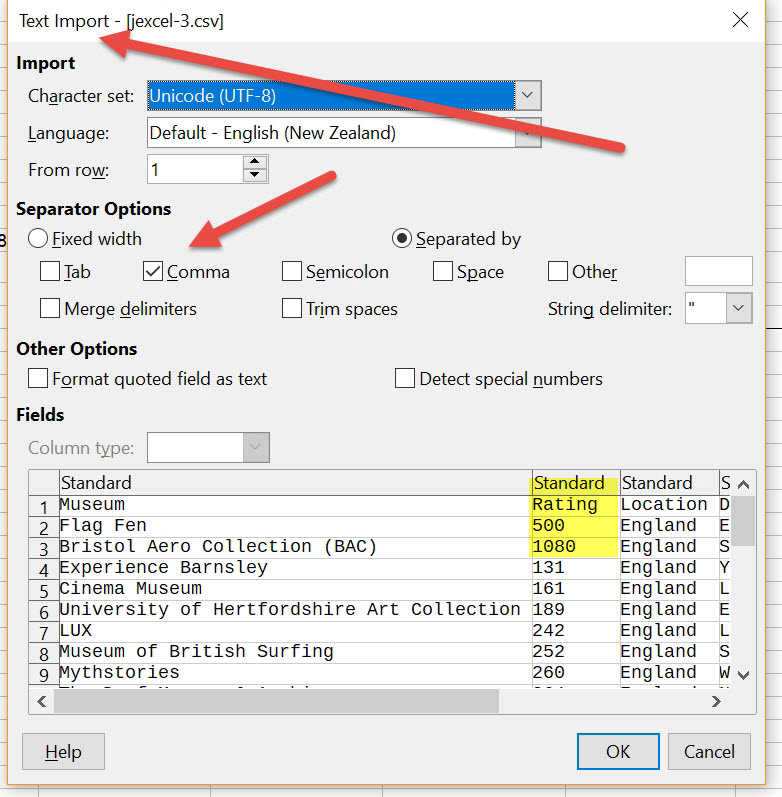Open the Character set dropdown
This screenshot has width=782, height=797.
pos(528,96)
